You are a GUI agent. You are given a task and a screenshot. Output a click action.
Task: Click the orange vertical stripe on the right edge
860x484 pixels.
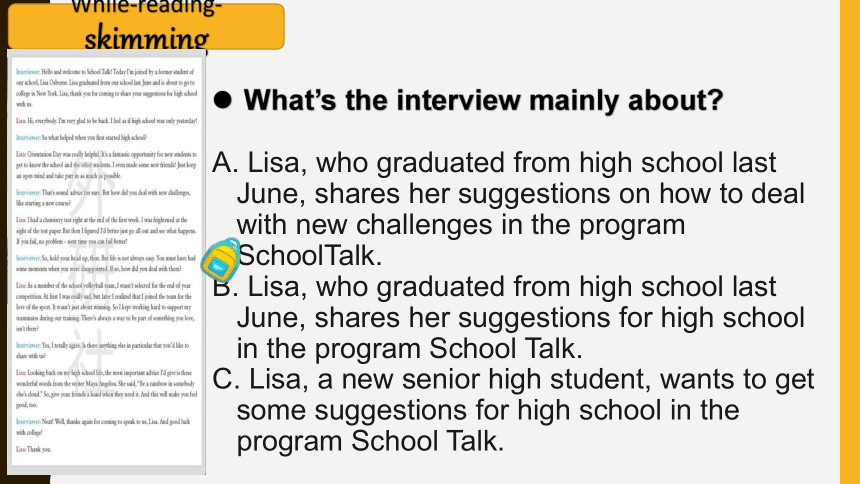(850, 242)
